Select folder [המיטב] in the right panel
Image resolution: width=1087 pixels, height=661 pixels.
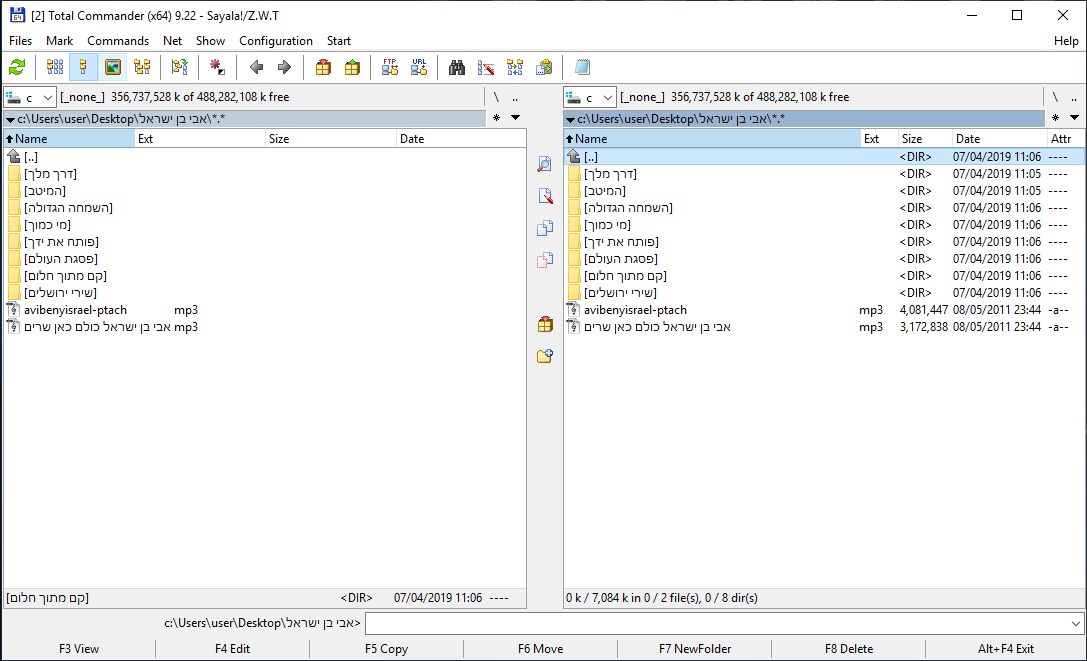point(824,191)
